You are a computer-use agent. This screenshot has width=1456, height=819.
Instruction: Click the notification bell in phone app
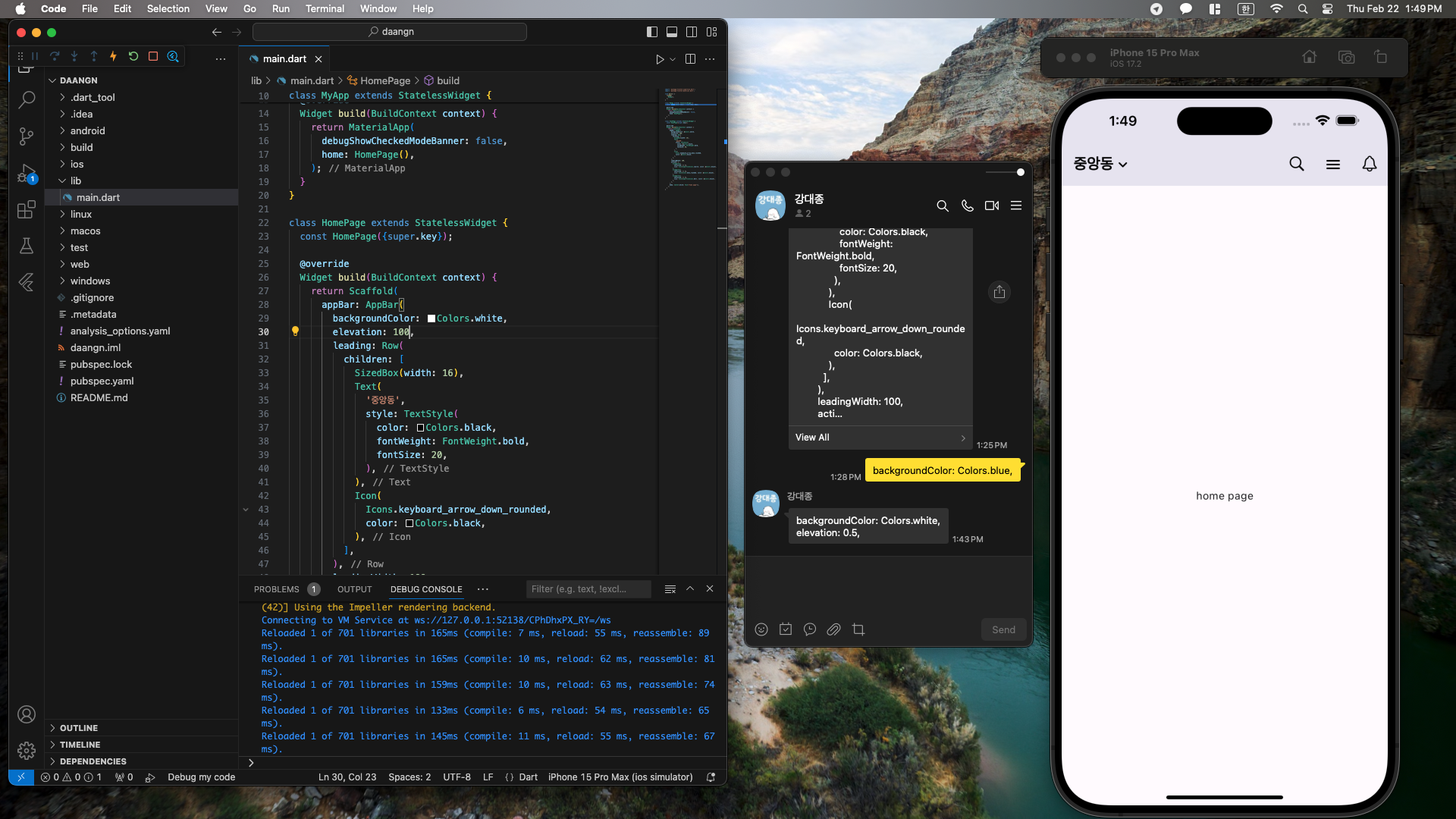[1370, 164]
